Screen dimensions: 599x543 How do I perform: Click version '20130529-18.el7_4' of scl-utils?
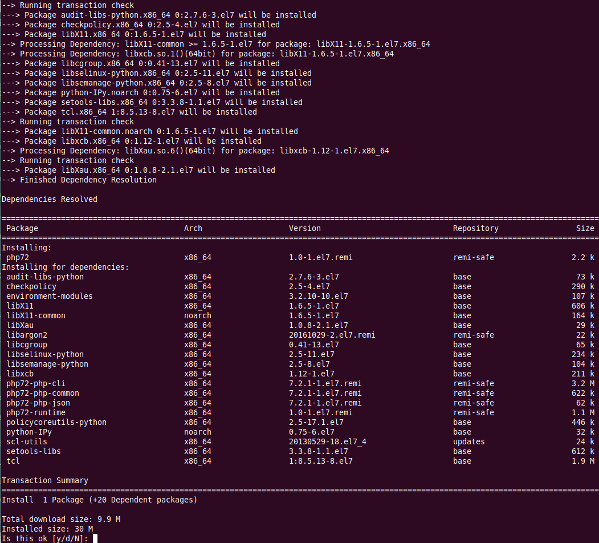click(327, 442)
